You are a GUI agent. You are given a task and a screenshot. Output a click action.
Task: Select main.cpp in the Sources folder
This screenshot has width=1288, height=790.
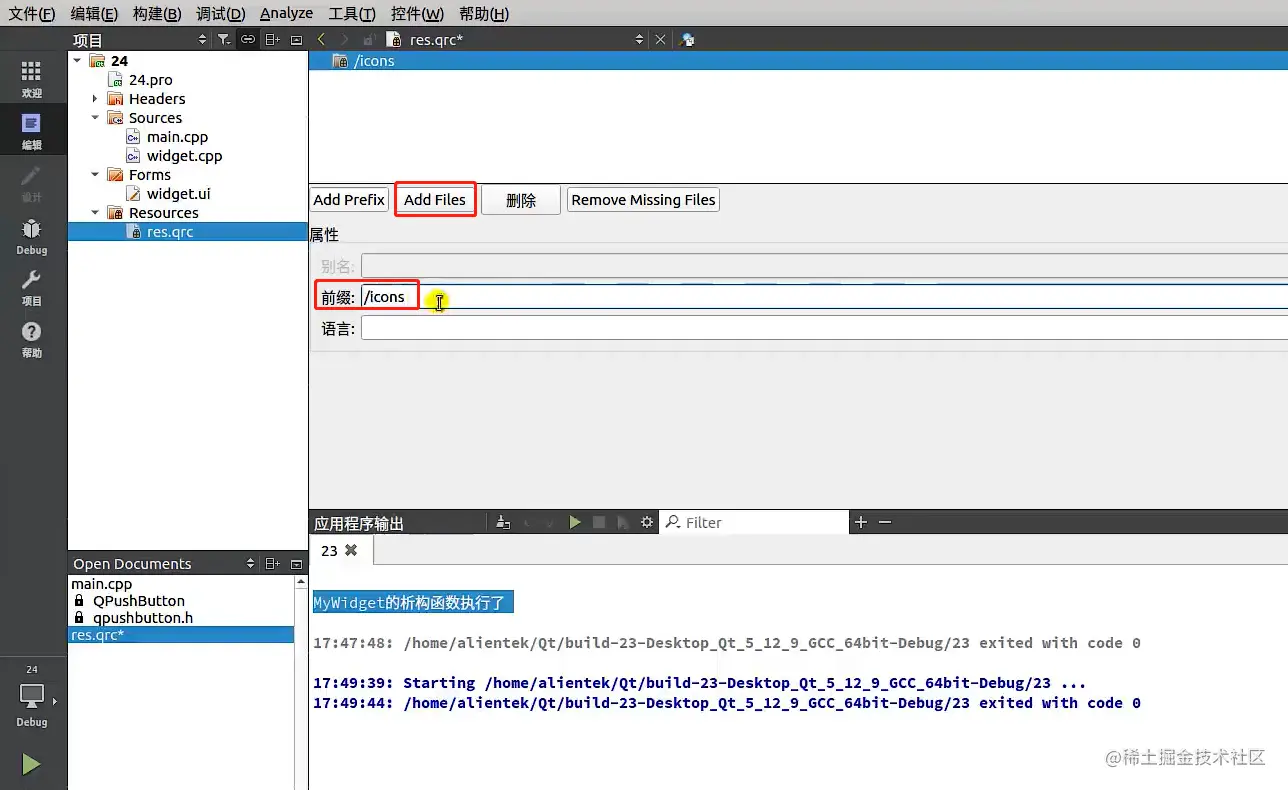(177, 137)
